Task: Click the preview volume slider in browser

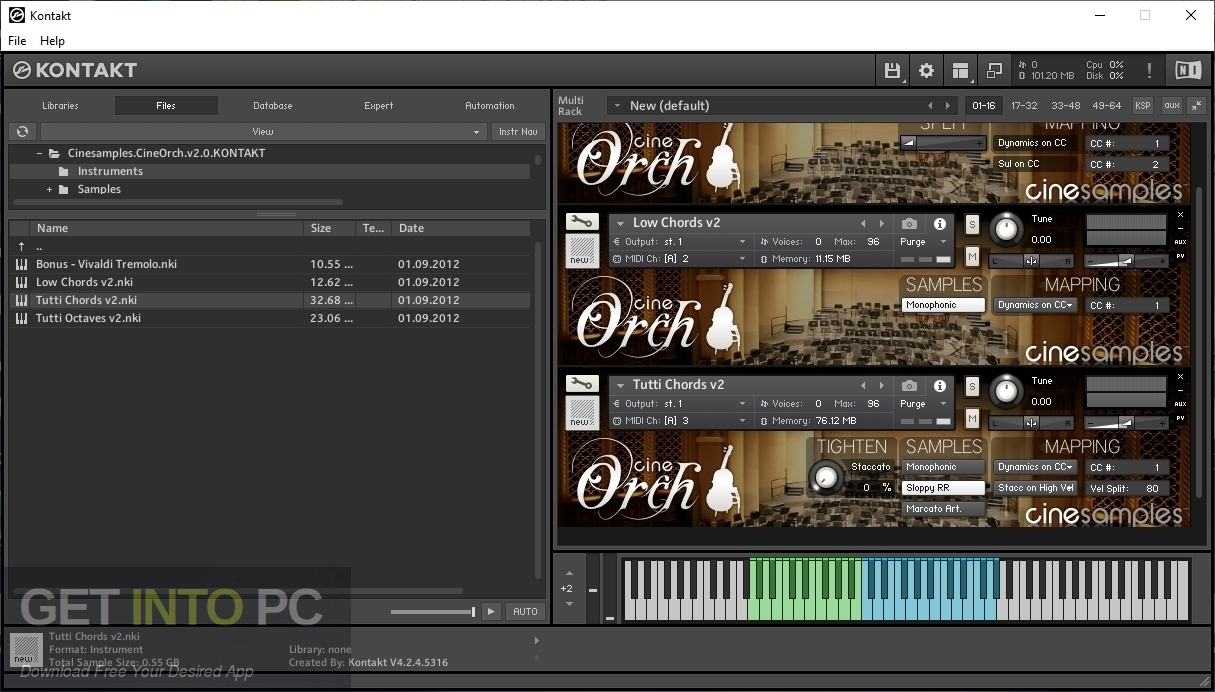Action: [x=432, y=611]
